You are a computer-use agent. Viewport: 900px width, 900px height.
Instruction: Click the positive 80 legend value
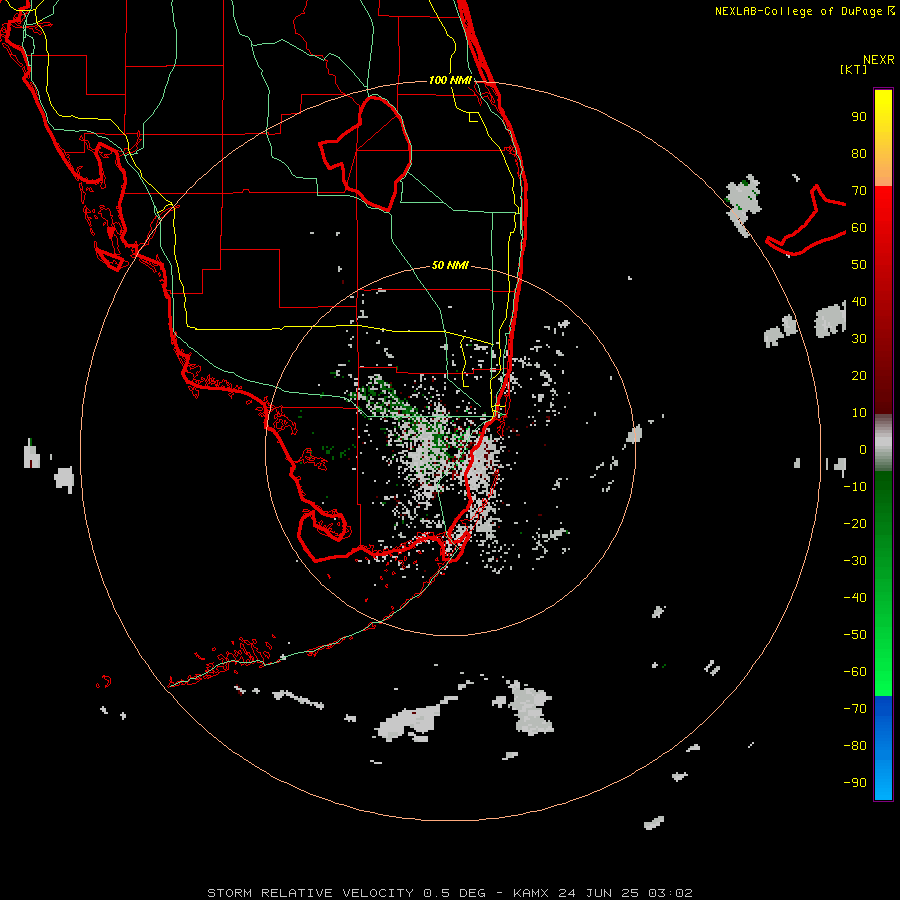(x=859, y=154)
